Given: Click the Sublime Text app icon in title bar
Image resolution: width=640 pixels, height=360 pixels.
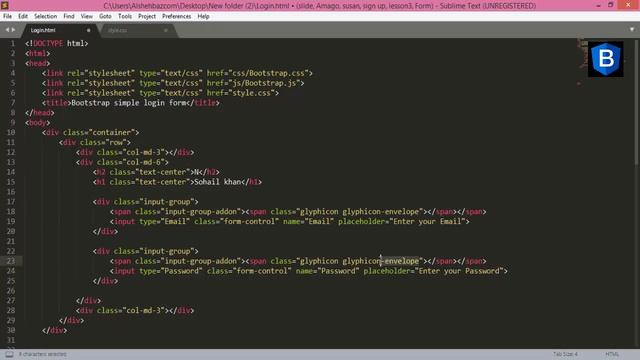Looking at the screenshot, I should coord(5,5).
